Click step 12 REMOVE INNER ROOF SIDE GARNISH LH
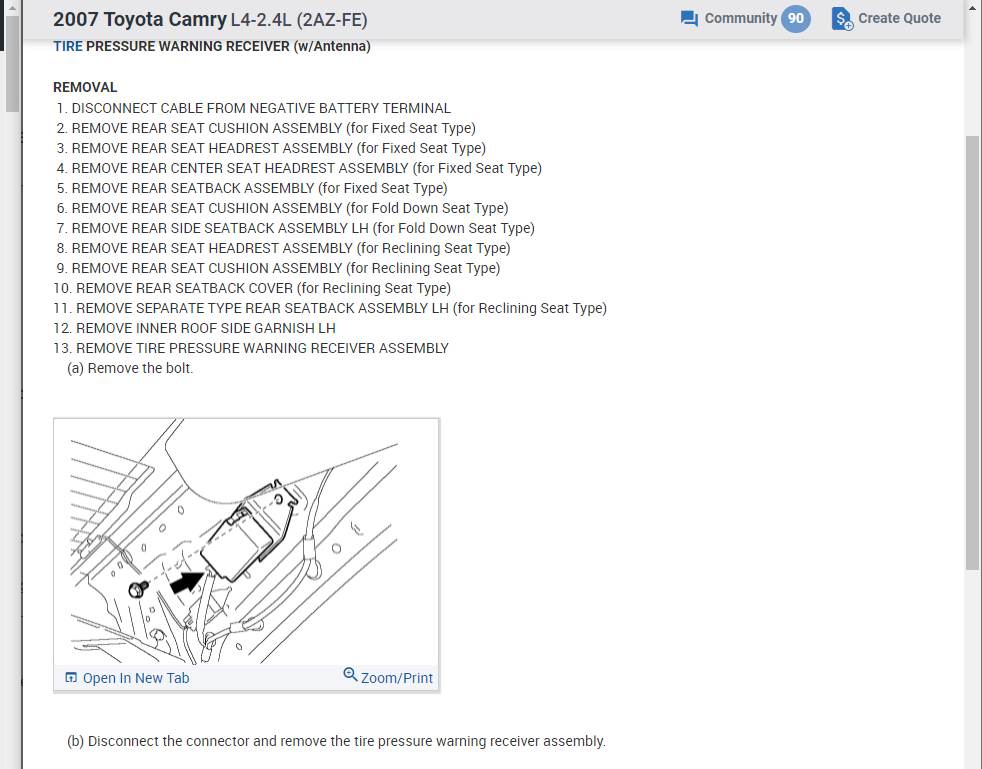The height and width of the screenshot is (769, 982). [x=194, y=329]
